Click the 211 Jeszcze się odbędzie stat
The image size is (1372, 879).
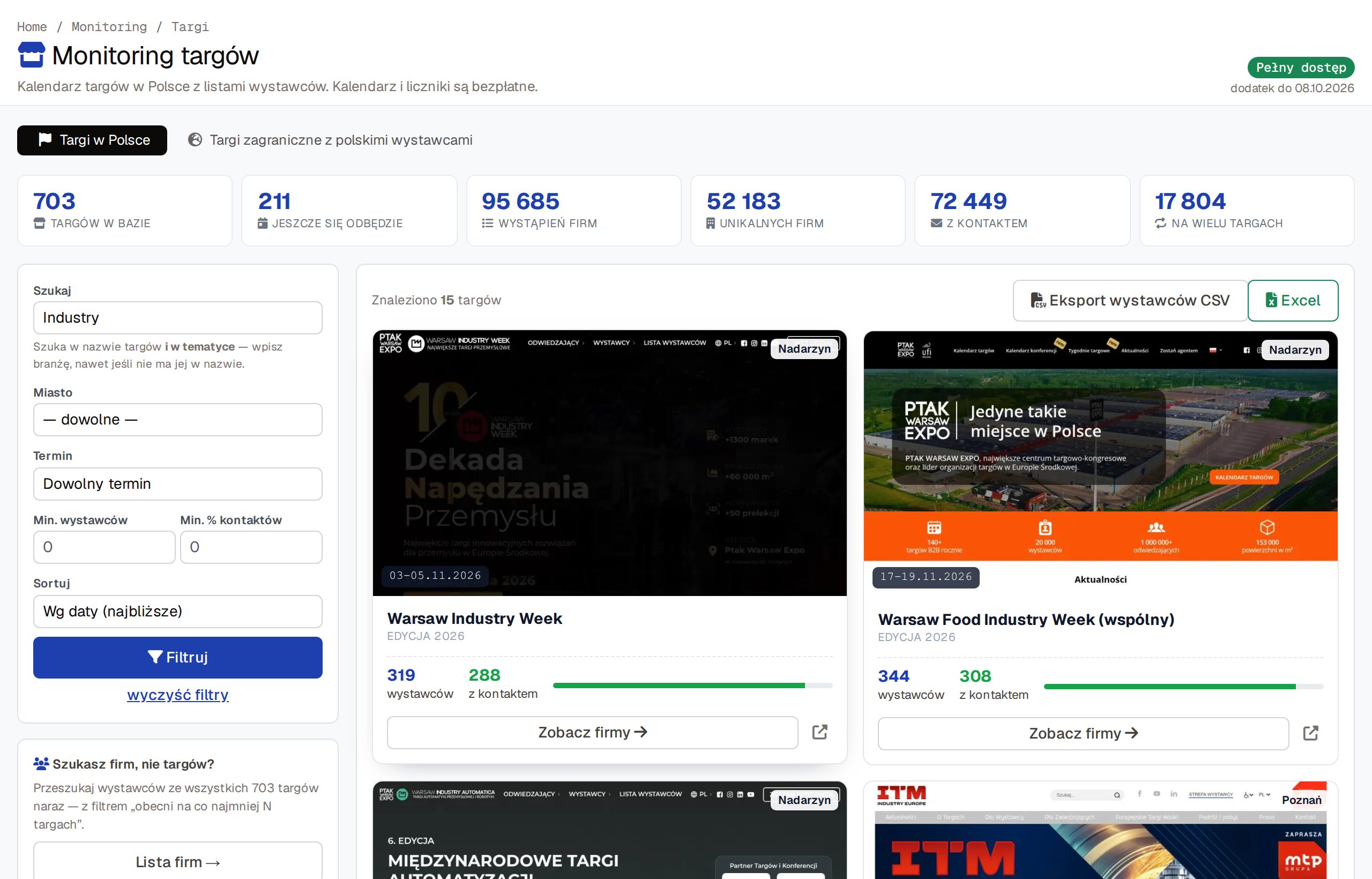coord(349,211)
